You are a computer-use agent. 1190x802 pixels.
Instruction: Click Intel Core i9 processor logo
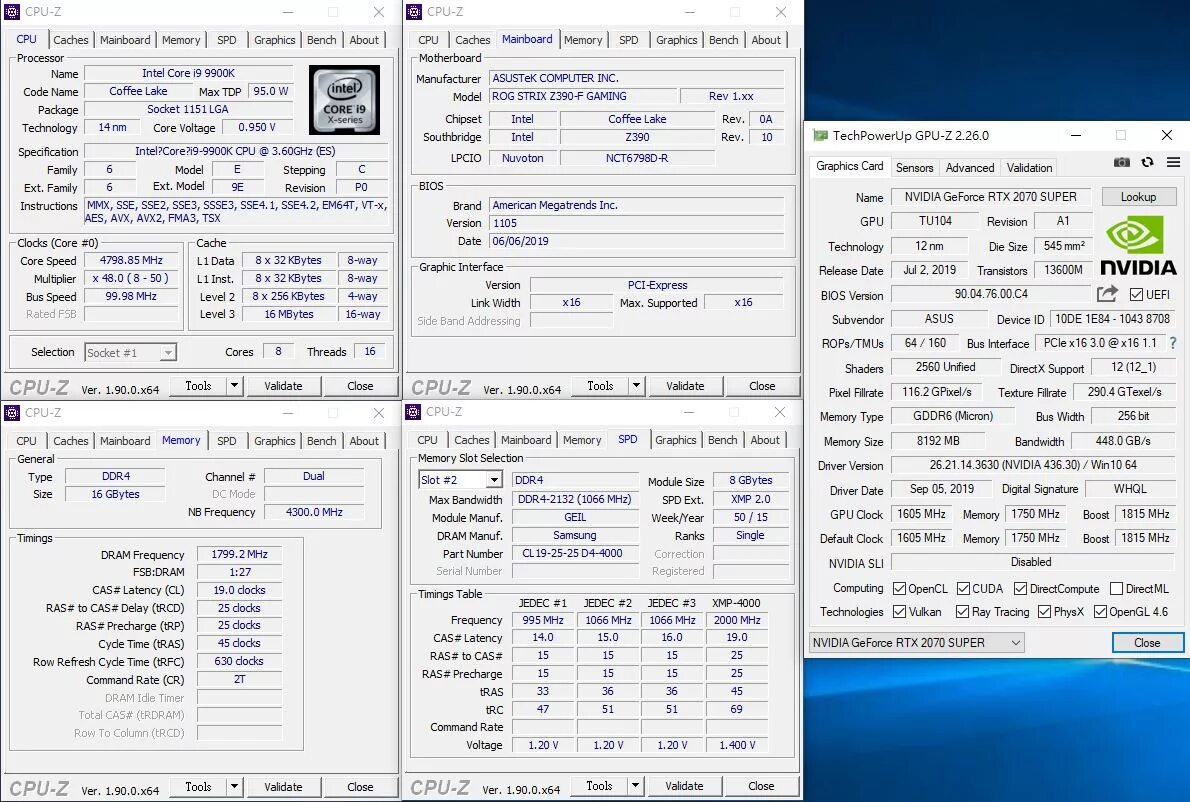click(345, 100)
